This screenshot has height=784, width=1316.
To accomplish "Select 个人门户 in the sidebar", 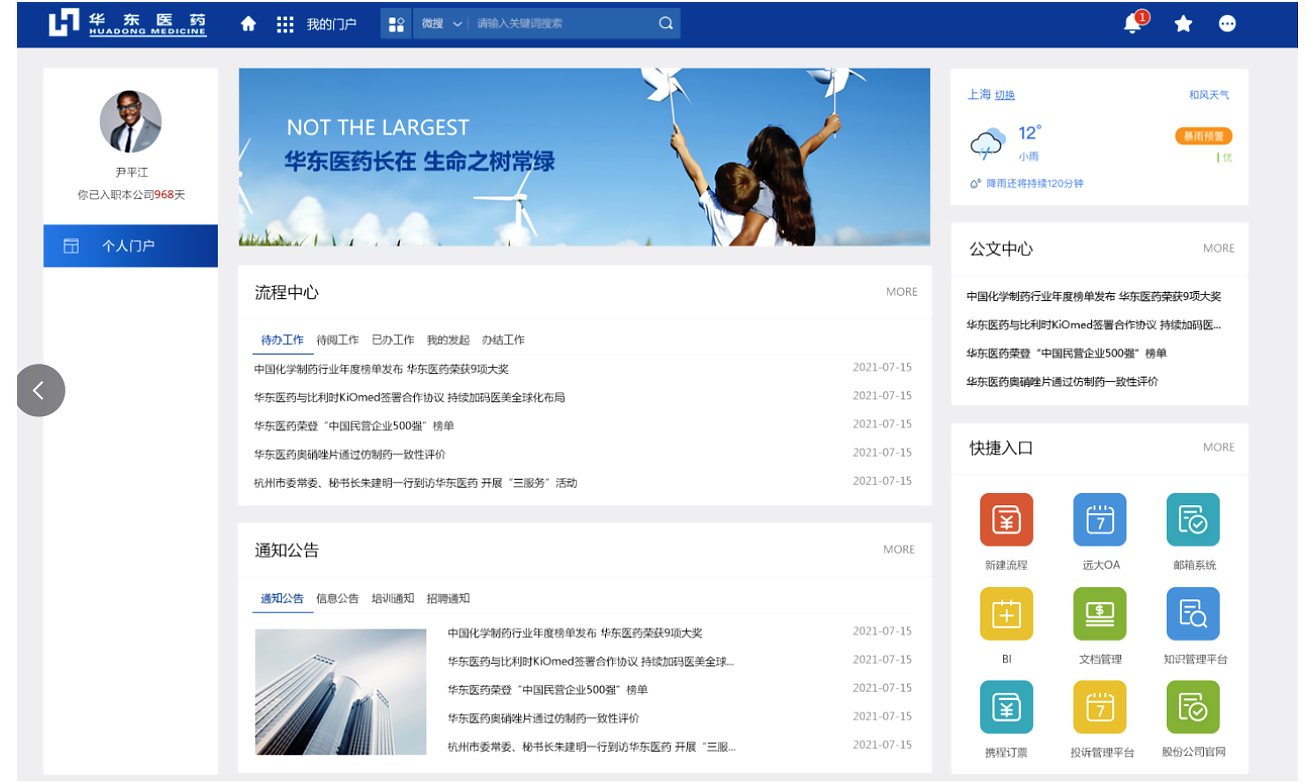I will pos(130,246).
